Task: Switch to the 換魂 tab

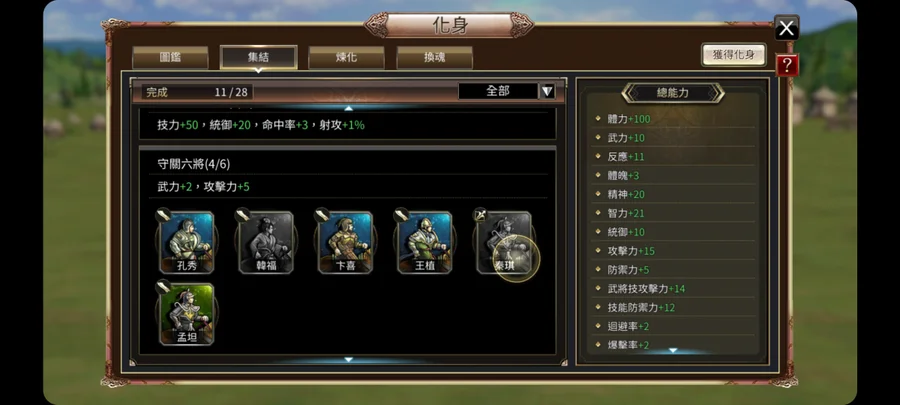Action: pos(435,57)
